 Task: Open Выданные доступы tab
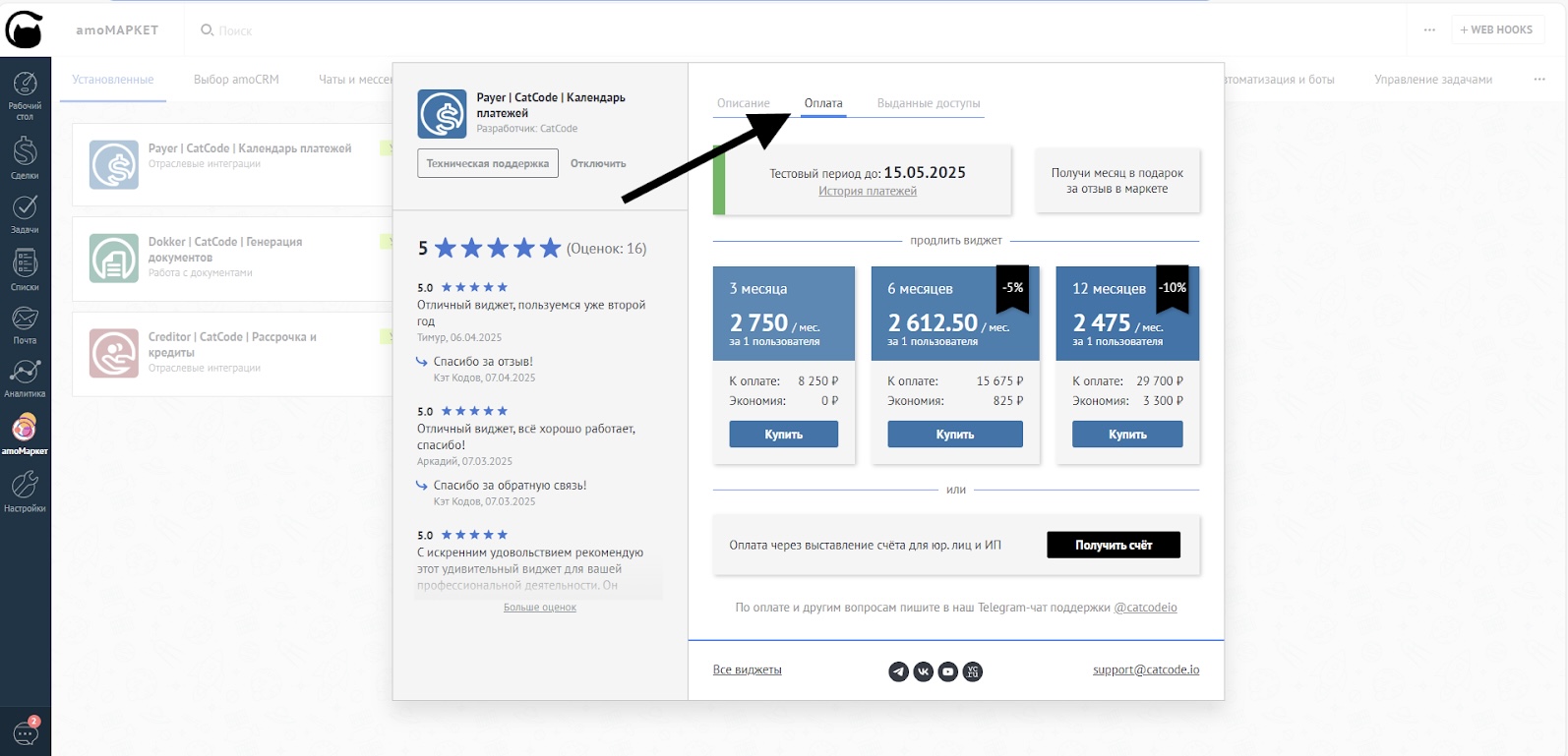point(929,103)
